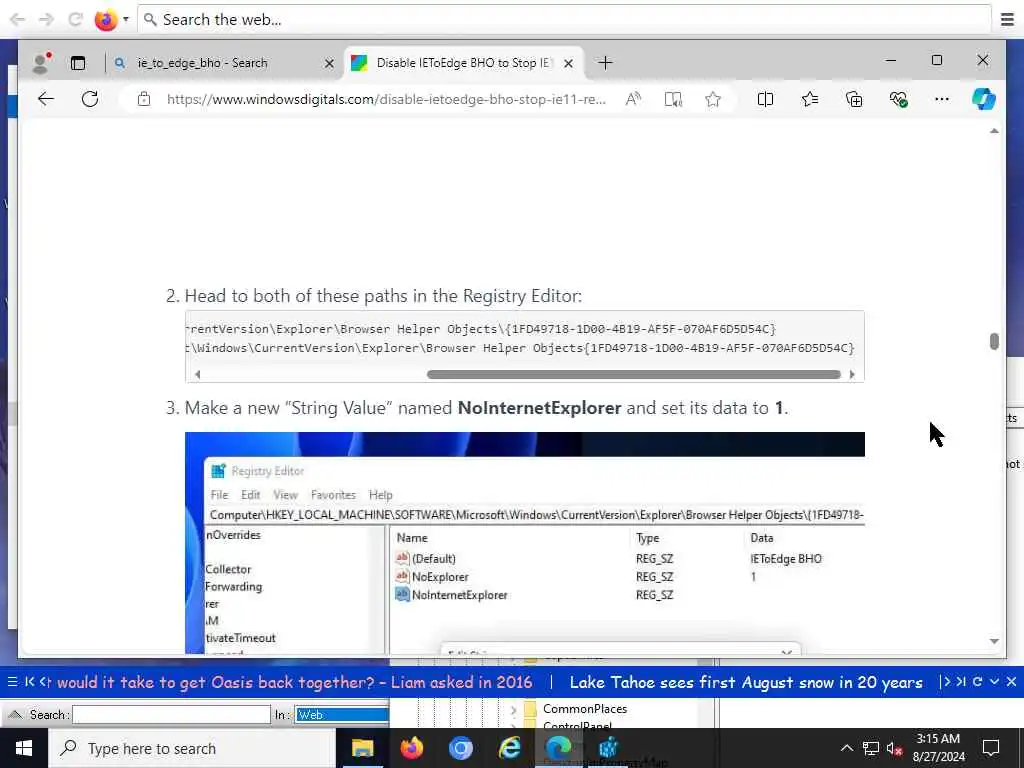Open Edge profile icon
Screen dimensions: 1024x768
point(42,63)
